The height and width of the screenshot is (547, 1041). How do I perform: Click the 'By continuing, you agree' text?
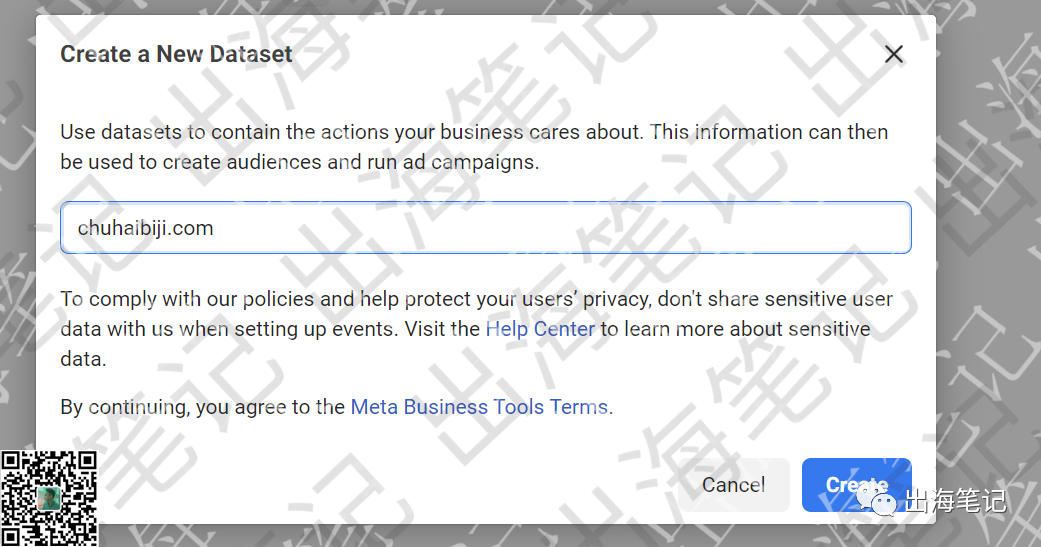pos(202,407)
